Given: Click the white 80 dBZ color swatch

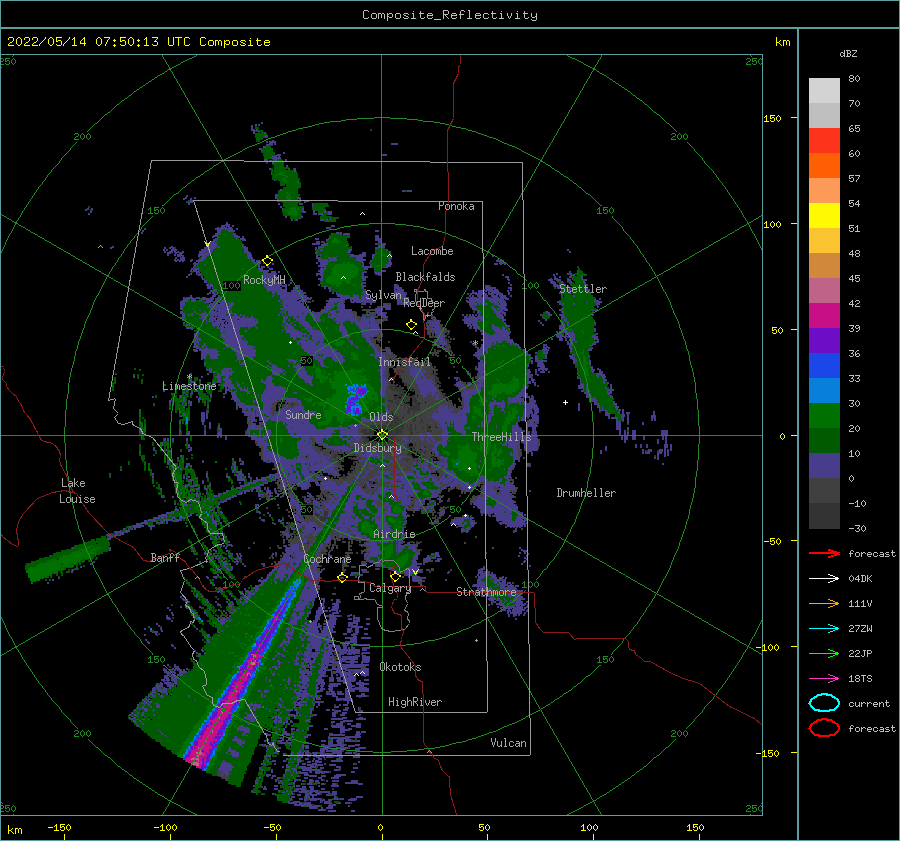Looking at the screenshot, I should pyautogui.click(x=824, y=90).
